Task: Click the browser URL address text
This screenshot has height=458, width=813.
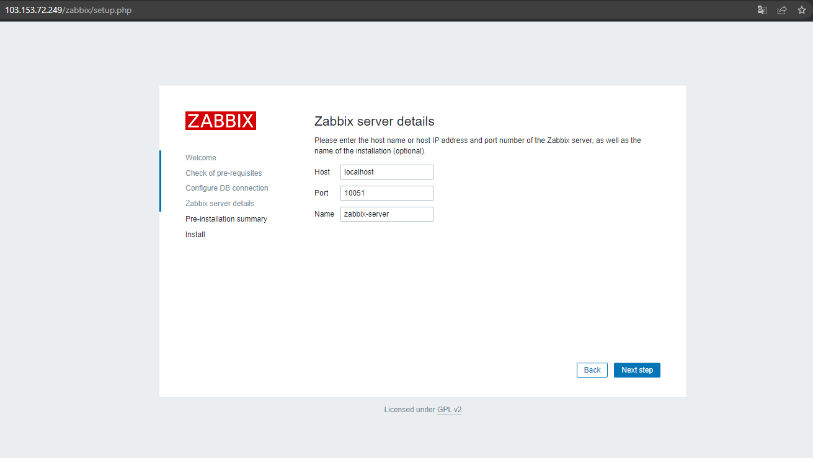Action: point(68,10)
